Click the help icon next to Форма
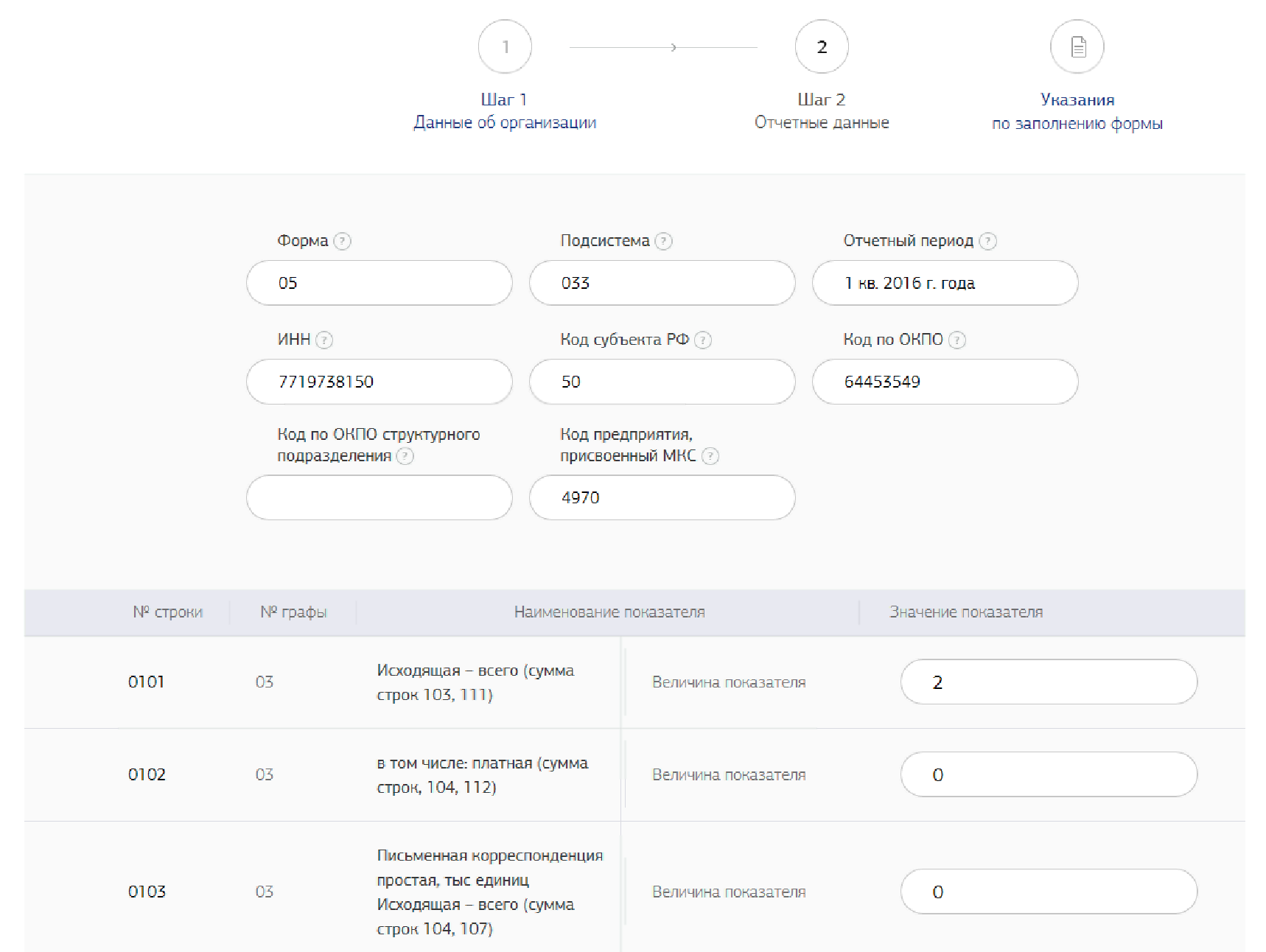The image size is (1266, 952). pos(342,241)
